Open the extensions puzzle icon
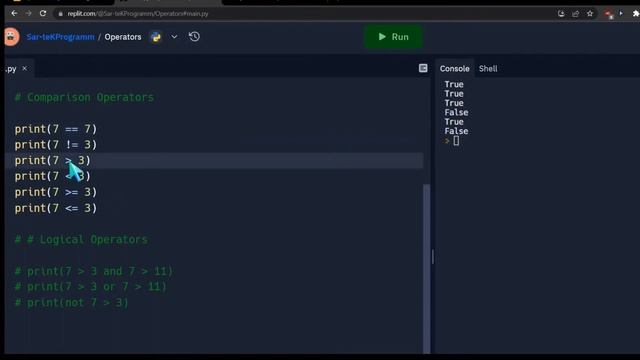Screen dimensions: 640x360 point(636,14)
